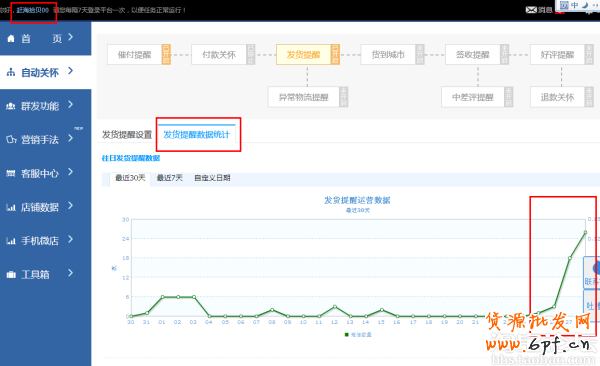
Task: Expand the 店铺数据 menu chevron
Action: pyautogui.click(x=70, y=206)
